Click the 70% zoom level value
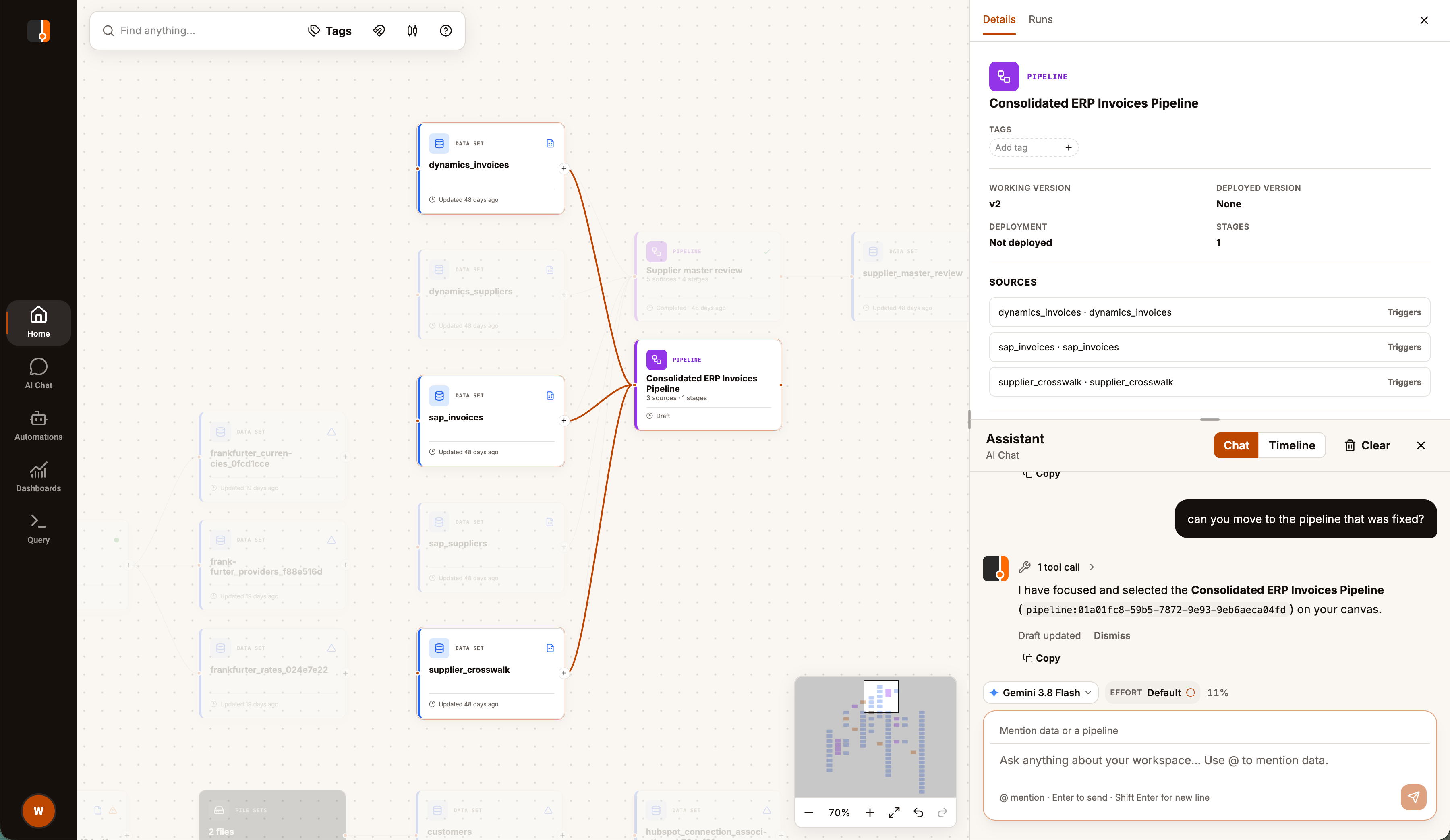This screenshot has height=840, width=1450. [839, 812]
